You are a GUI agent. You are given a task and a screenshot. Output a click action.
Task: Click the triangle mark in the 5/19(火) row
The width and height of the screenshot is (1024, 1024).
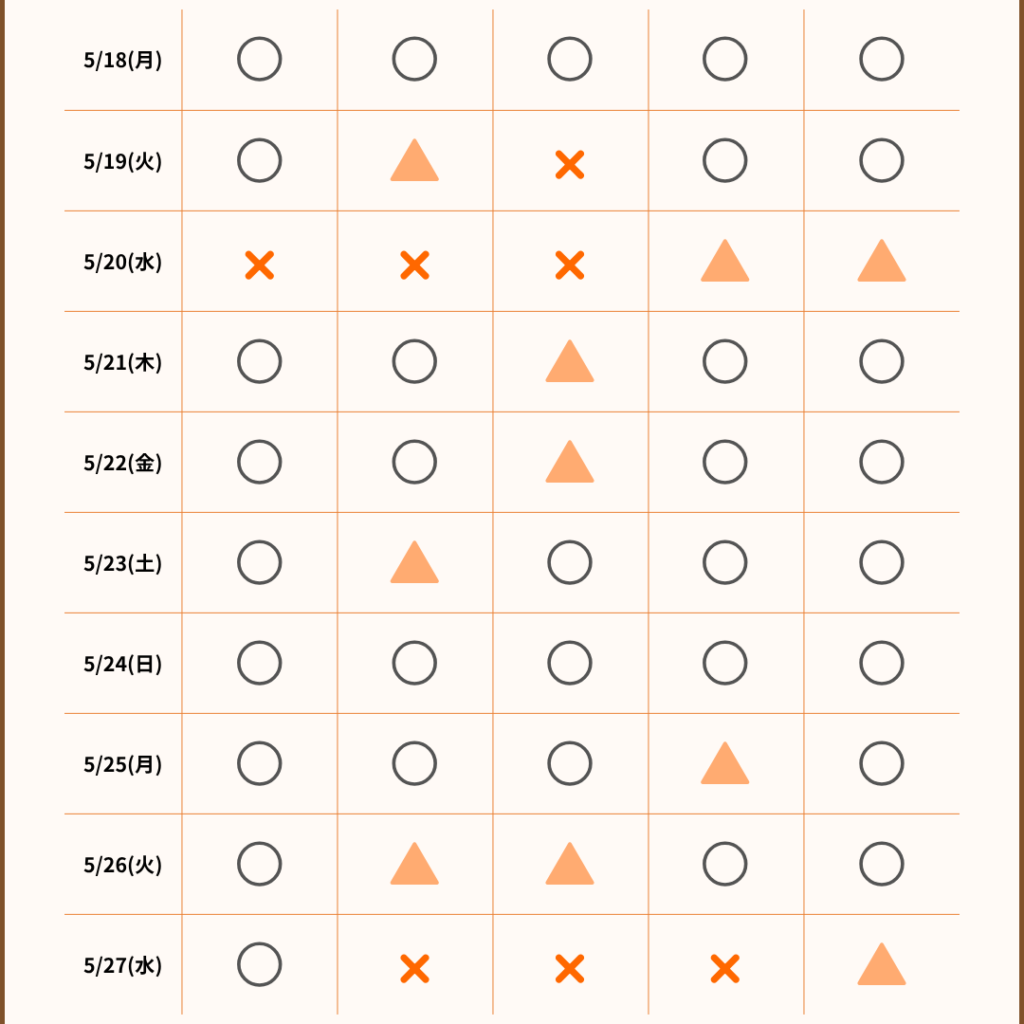pos(414,162)
